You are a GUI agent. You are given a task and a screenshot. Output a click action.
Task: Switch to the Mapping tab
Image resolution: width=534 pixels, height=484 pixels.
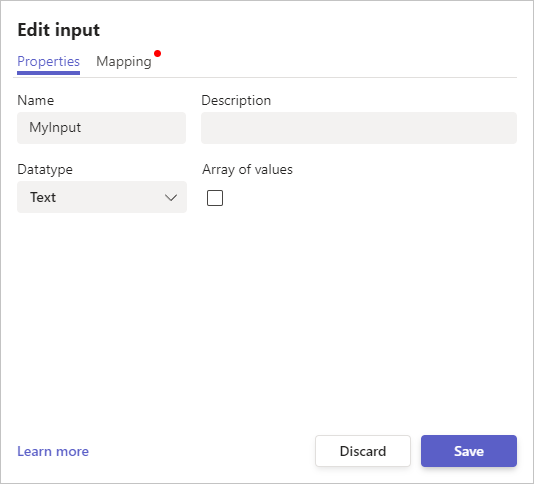point(124,62)
